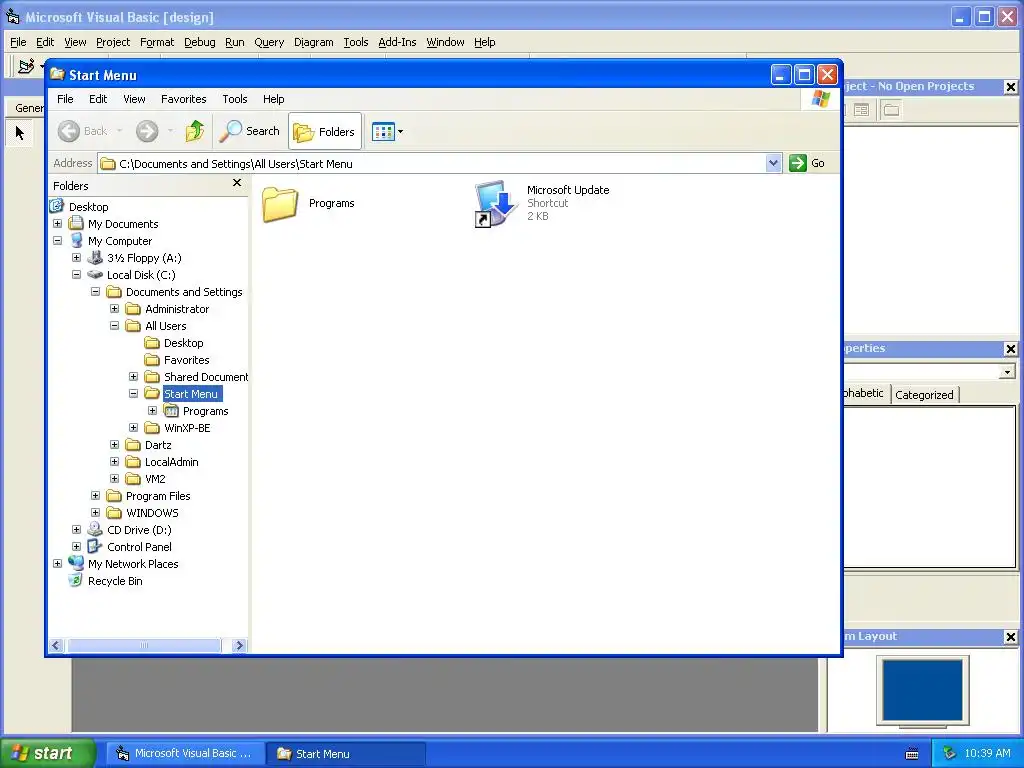The image size is (1024, 768).
Task: Click the Go button beside address bar
Action: (x=807, y=163)
